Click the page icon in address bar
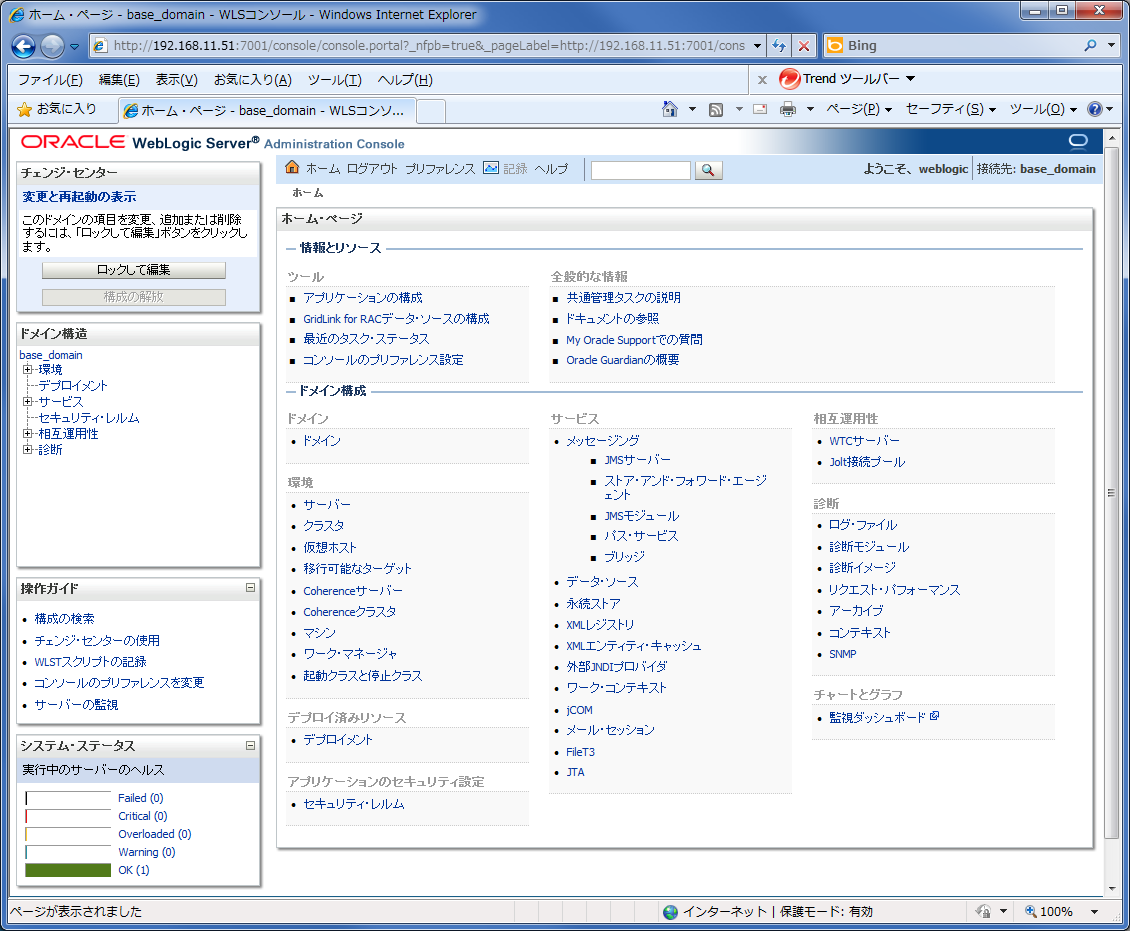1130x931 pixels. pos(101,45)
